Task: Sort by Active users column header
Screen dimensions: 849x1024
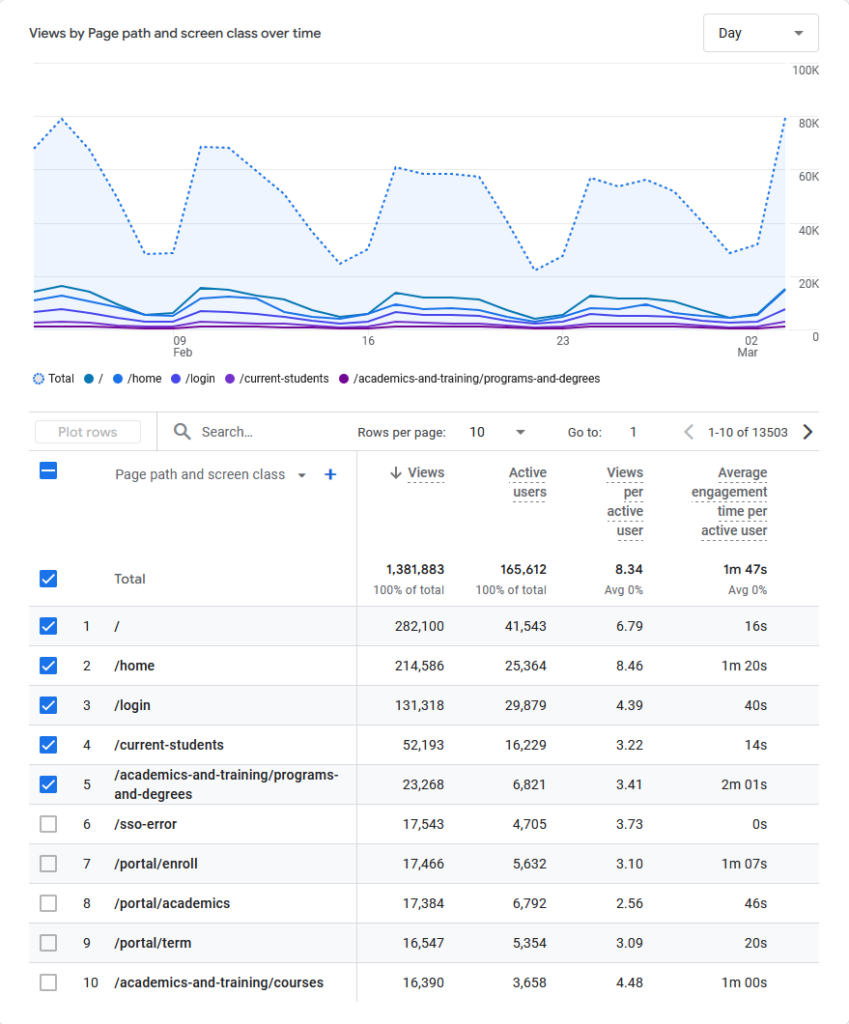Action: 528,482
